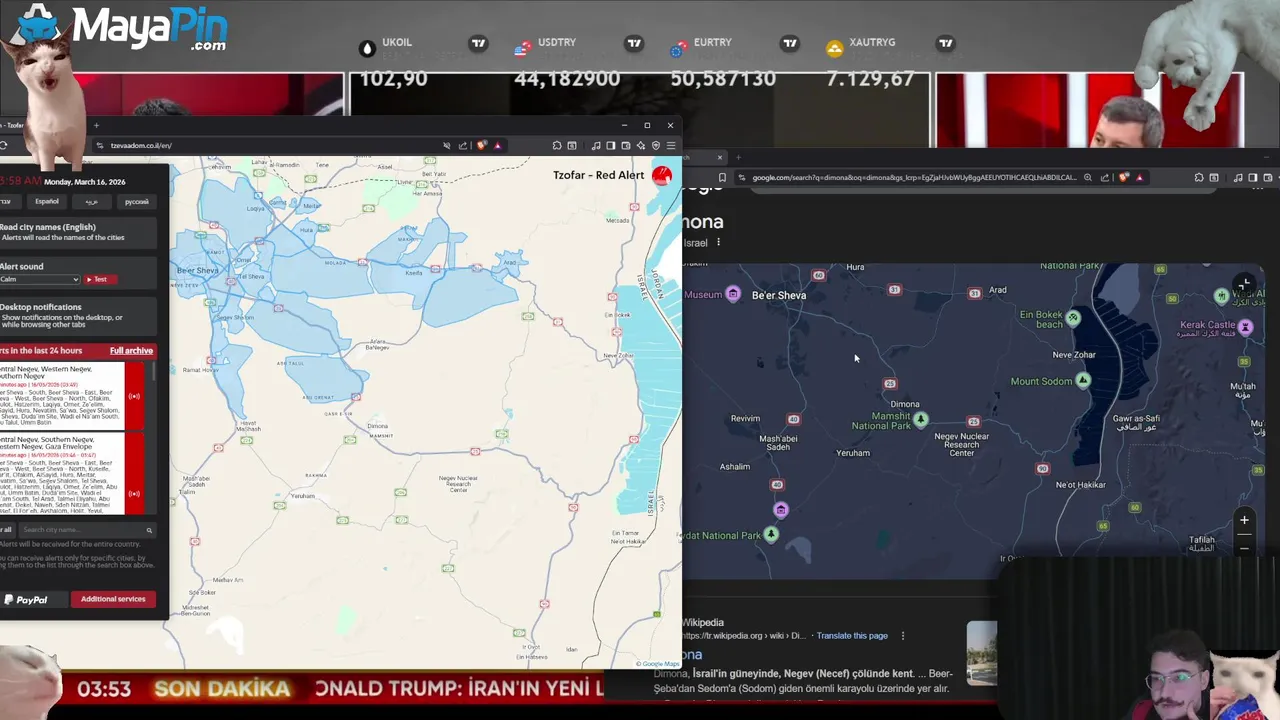Open the Translate this page link

coord(852,636)
